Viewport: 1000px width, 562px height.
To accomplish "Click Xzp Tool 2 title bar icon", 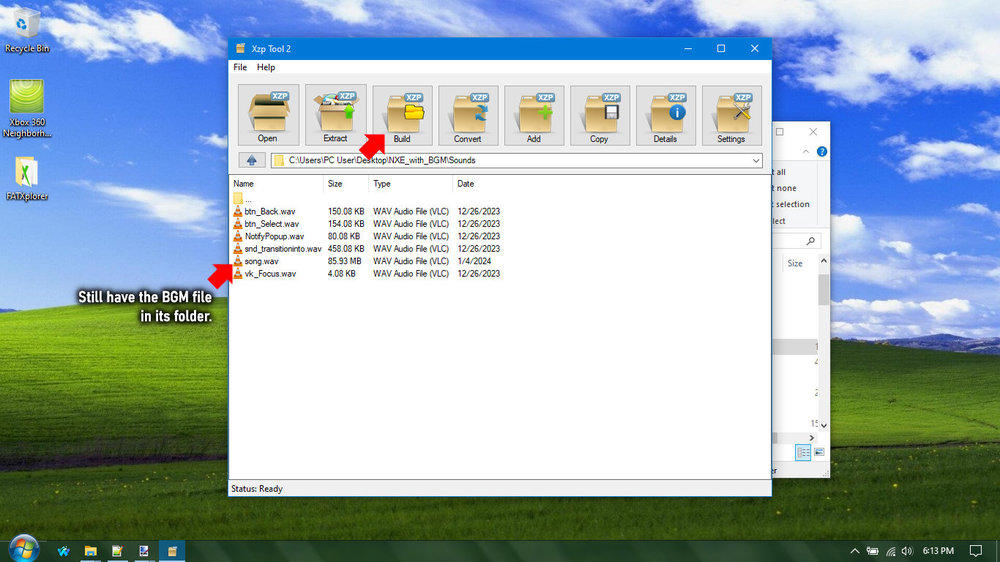I will pyautogui.click(x=240, y=48).
